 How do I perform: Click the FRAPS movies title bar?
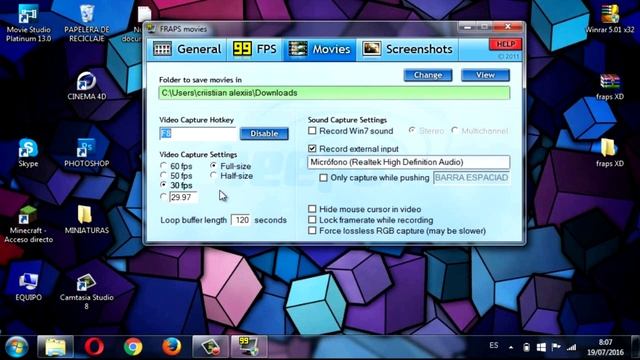(302, 29)
